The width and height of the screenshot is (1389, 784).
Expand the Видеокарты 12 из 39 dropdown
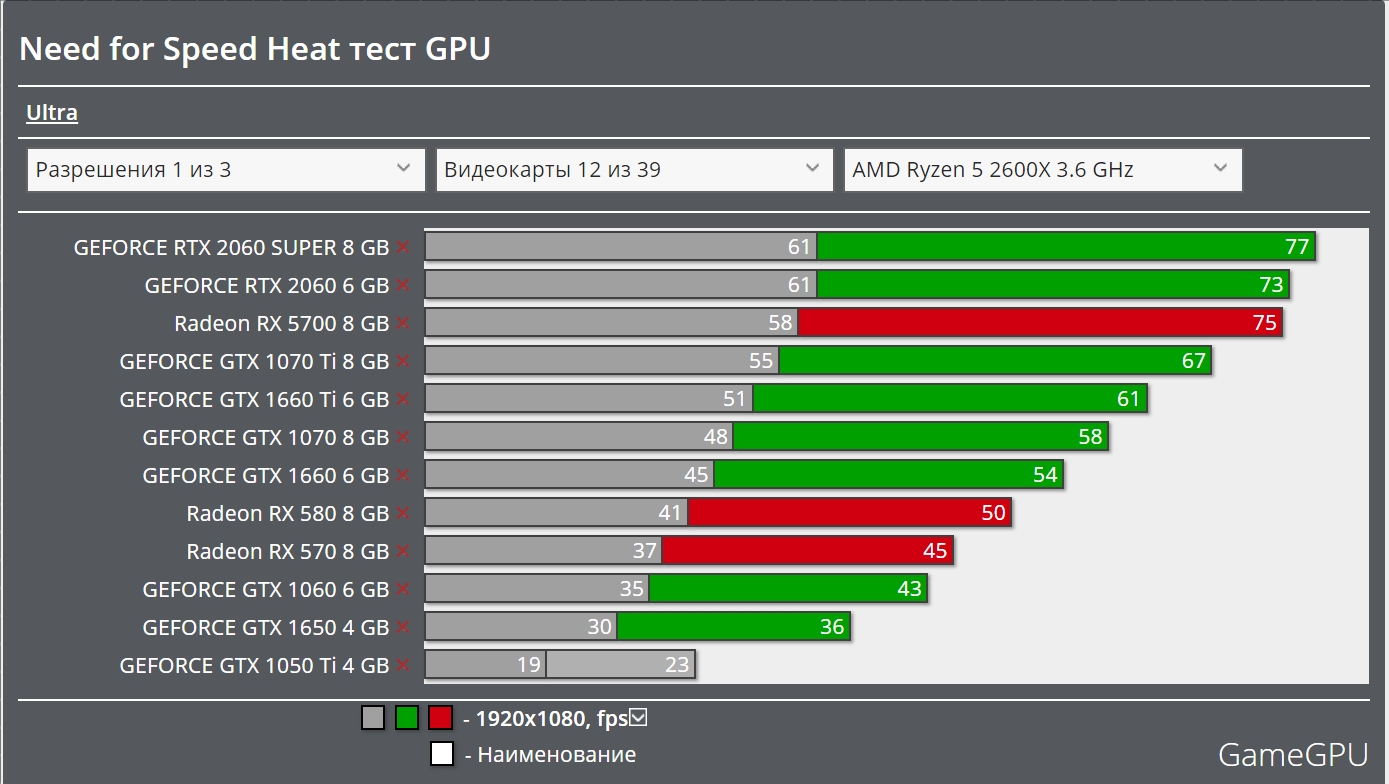point(634,170)
